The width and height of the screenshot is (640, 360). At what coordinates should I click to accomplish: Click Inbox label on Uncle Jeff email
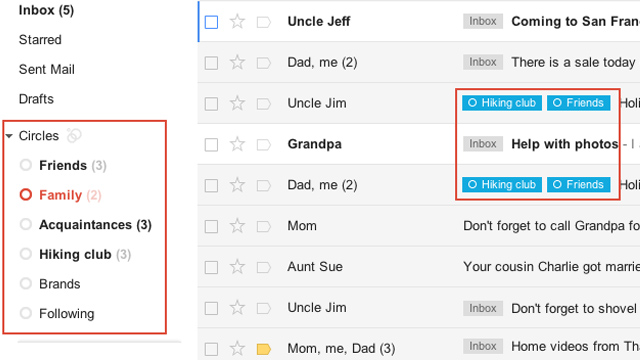482,21
